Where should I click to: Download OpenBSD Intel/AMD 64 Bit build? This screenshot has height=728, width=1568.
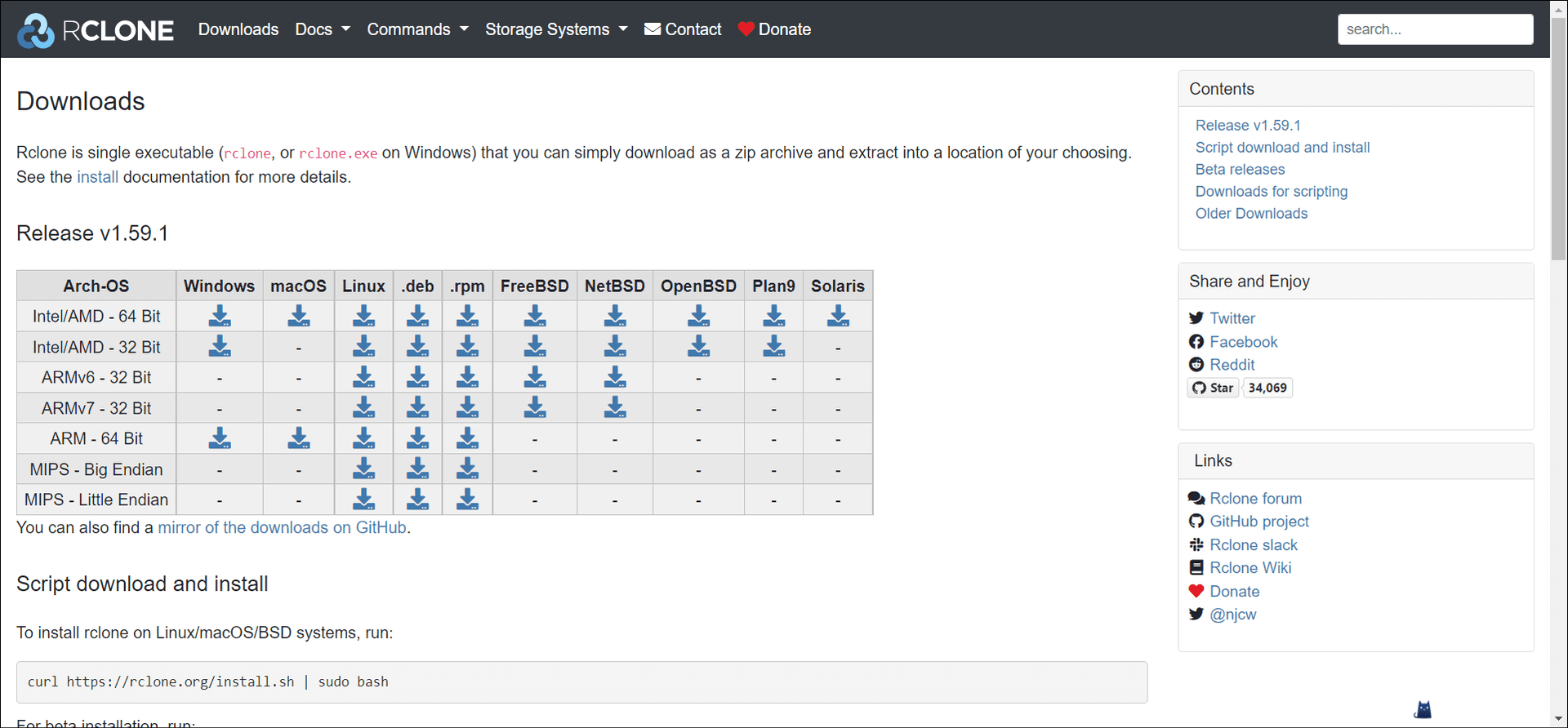click(699, 316)
